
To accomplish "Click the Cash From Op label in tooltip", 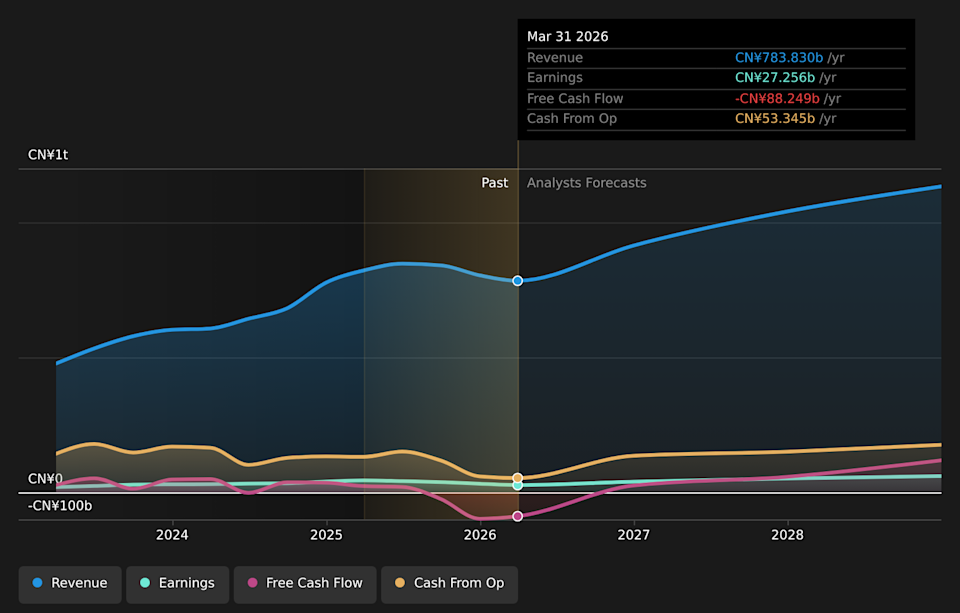I will tap(572, 119).
